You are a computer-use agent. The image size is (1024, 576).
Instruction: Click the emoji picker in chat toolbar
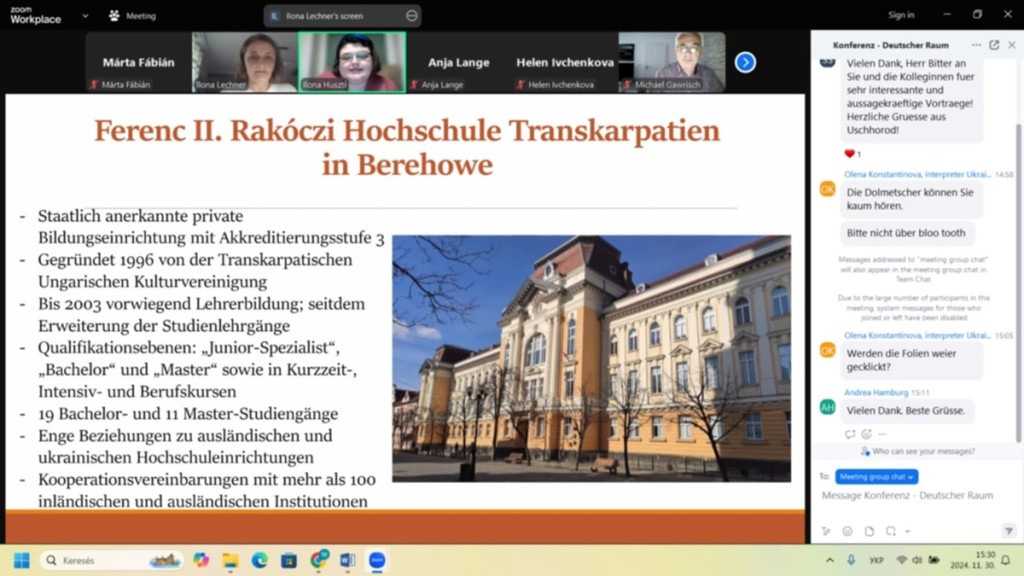coord(848,531)
